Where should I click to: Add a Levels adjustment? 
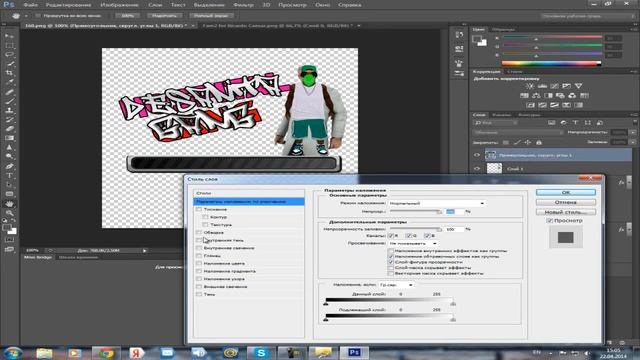pyautogui.click(x=542, y=86)
